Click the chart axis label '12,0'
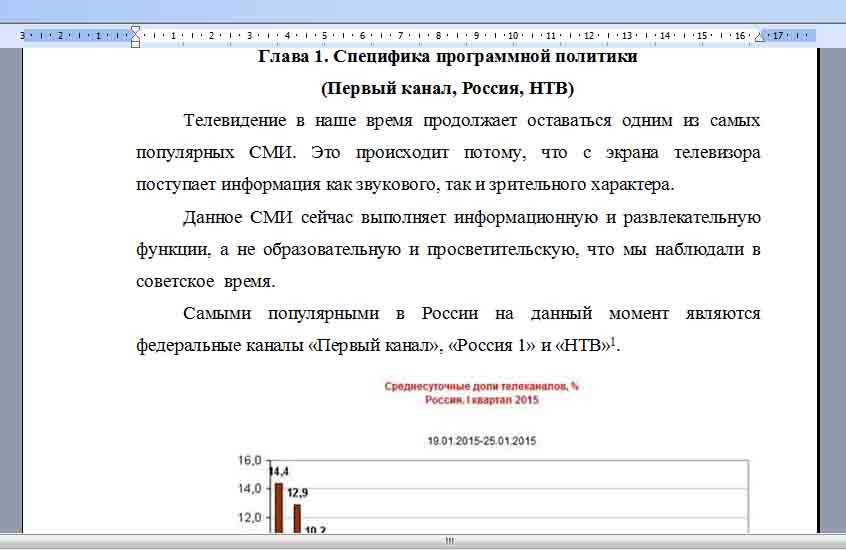 coord(249,517)
